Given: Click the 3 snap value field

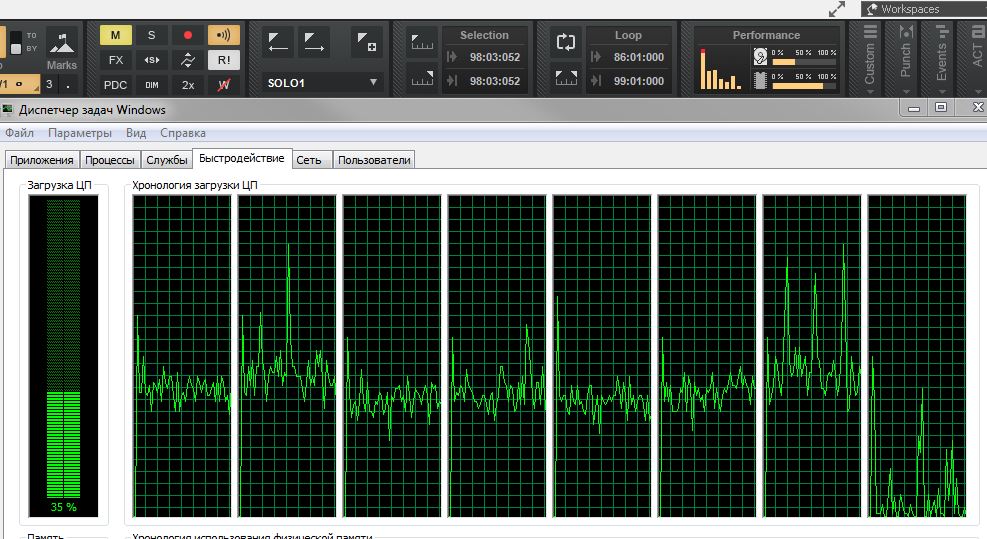Looking at the screenshot, I should click(49, 84).
